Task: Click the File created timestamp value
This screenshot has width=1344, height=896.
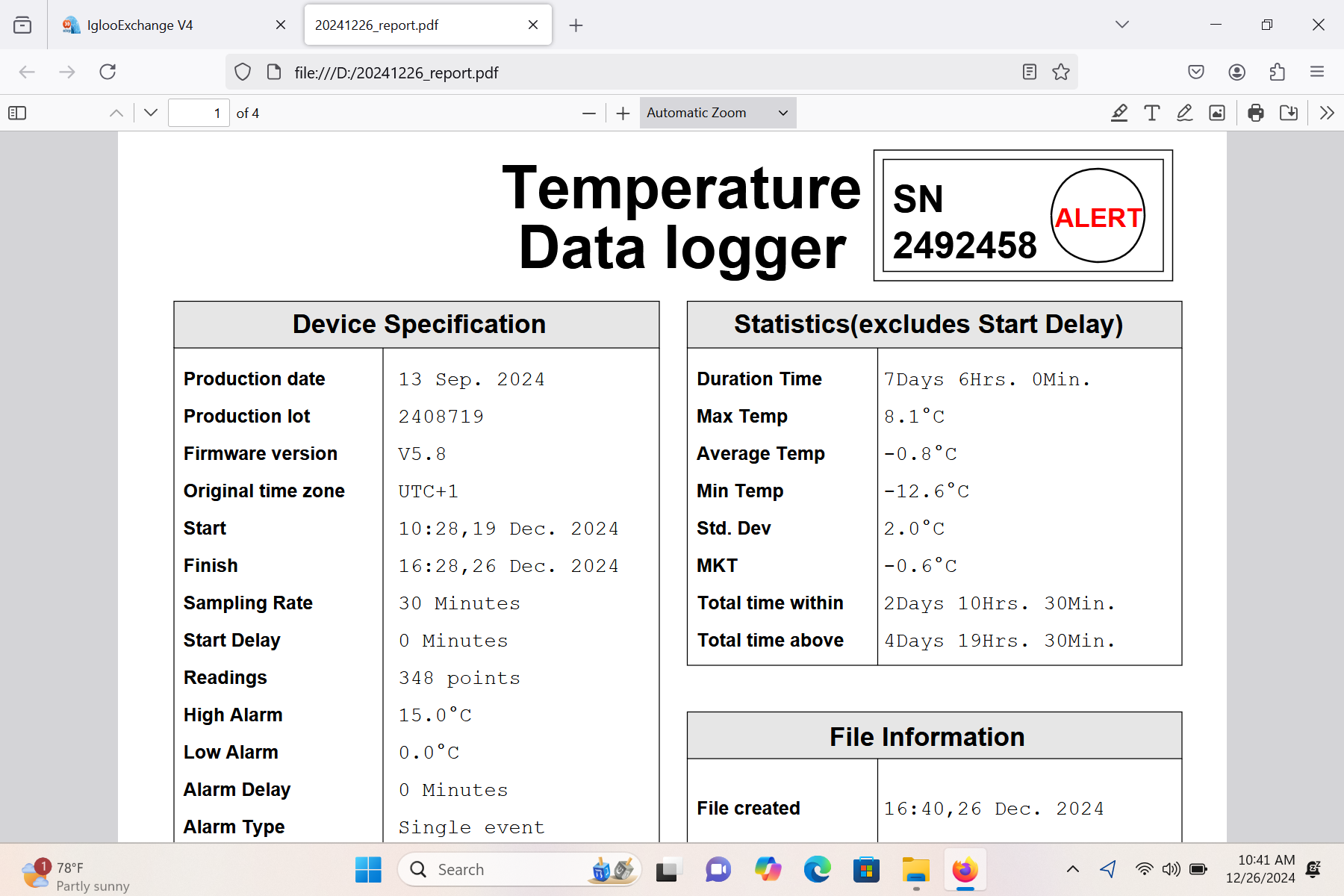Action: pos(994,809)
